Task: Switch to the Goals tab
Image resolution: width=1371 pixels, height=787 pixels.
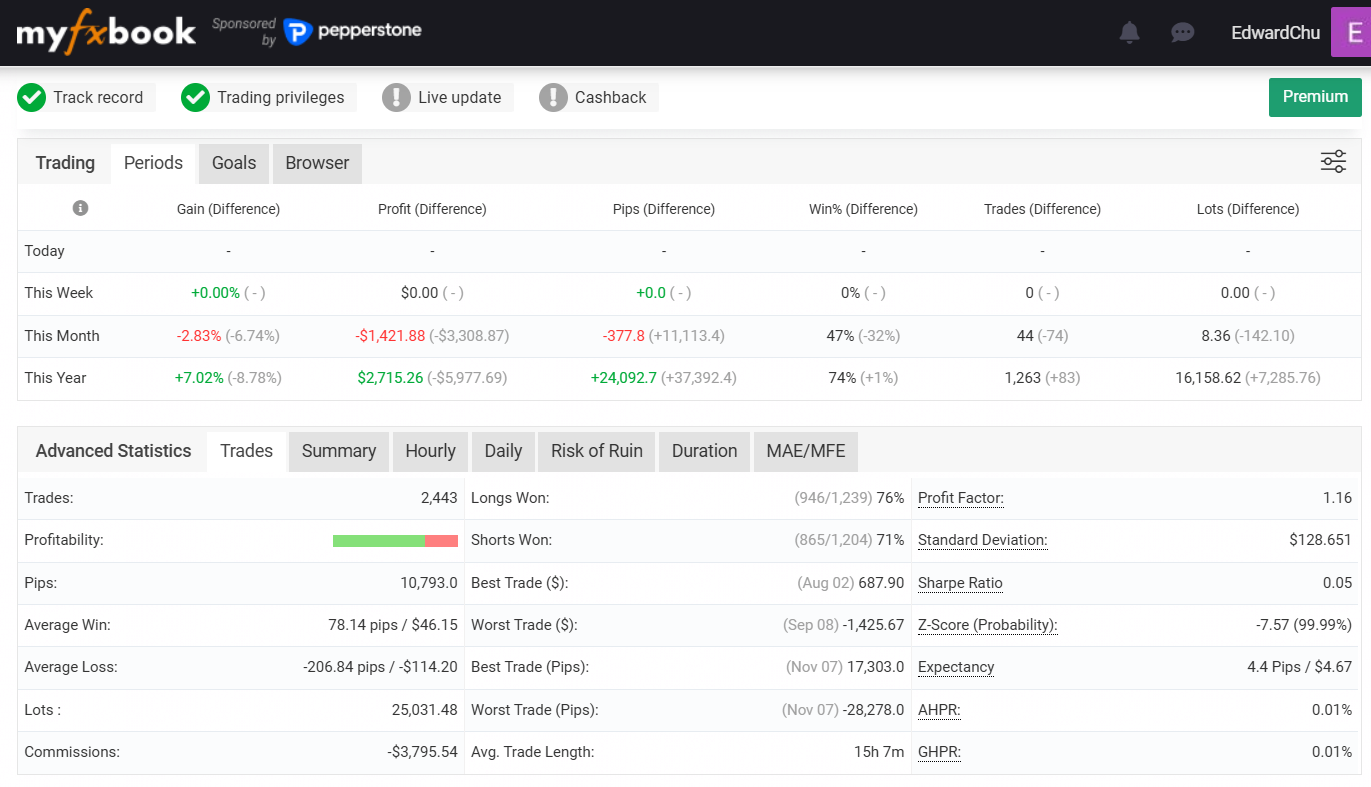Action: (234, 163)
